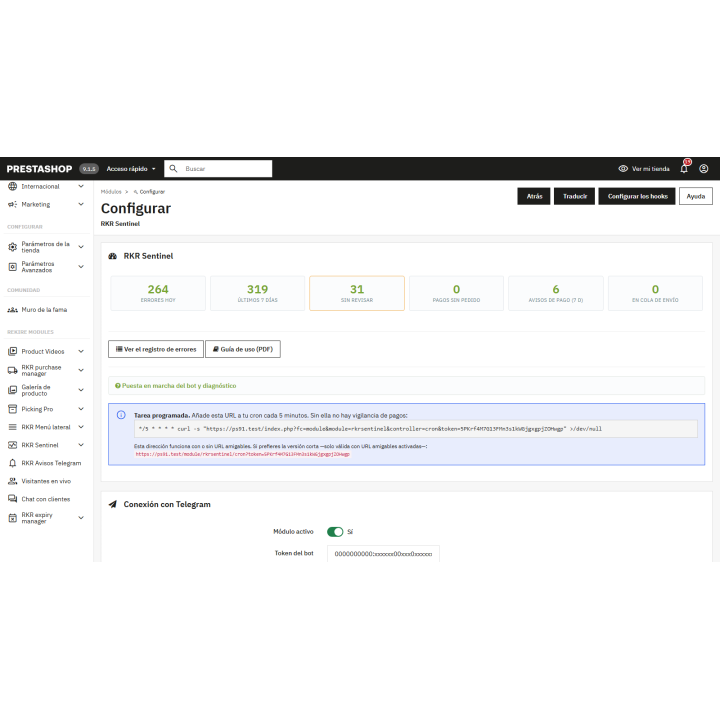Open the notifications bell
Image resolution: width=720 pixels, height=720 pixels.
tap(684, 169)
